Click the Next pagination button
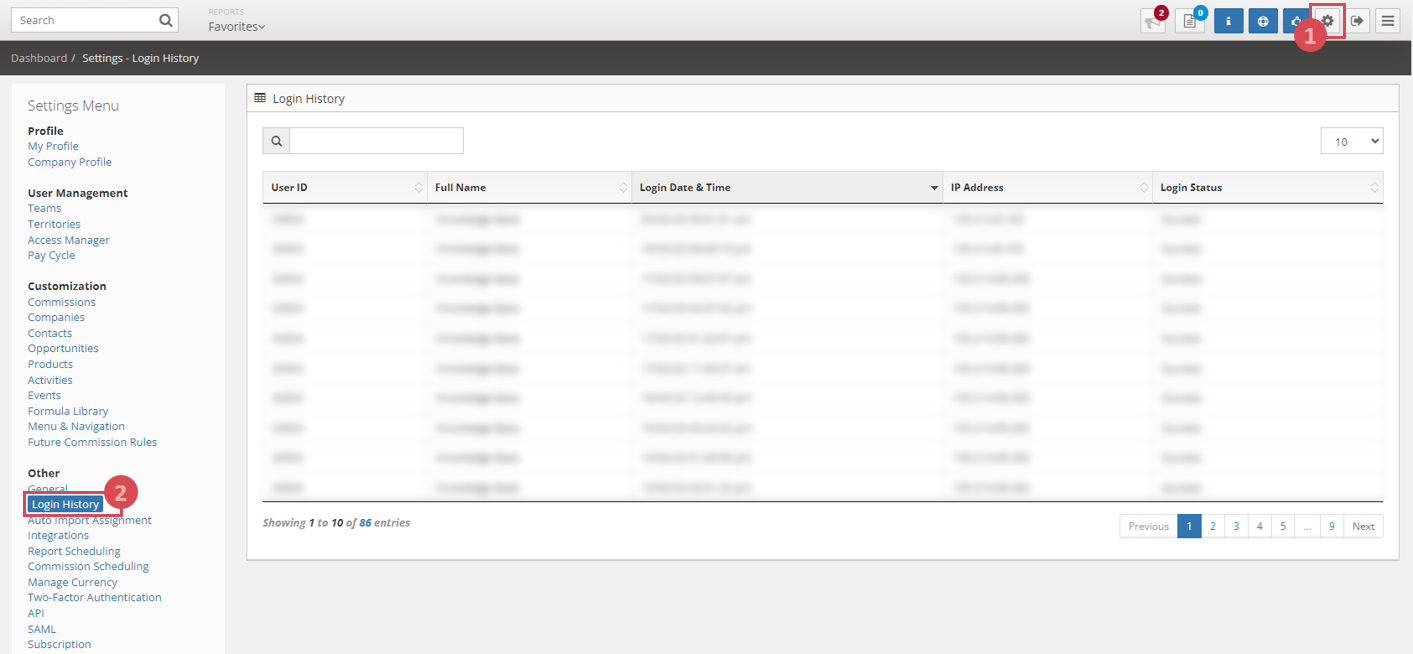Viewport: 1413px width, 654px height. coord(1363,526)
